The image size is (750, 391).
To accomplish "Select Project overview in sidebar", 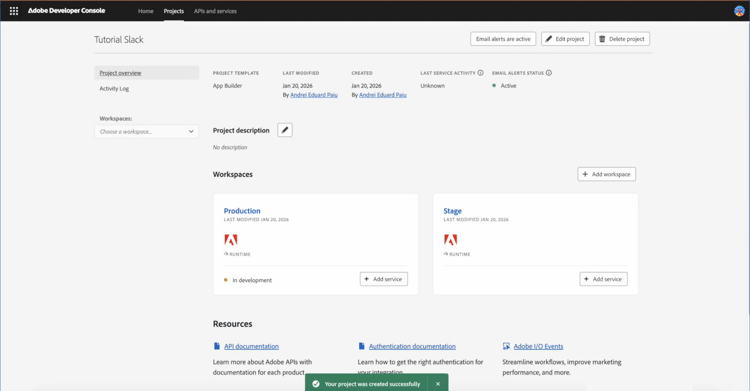I will [146, 73].
